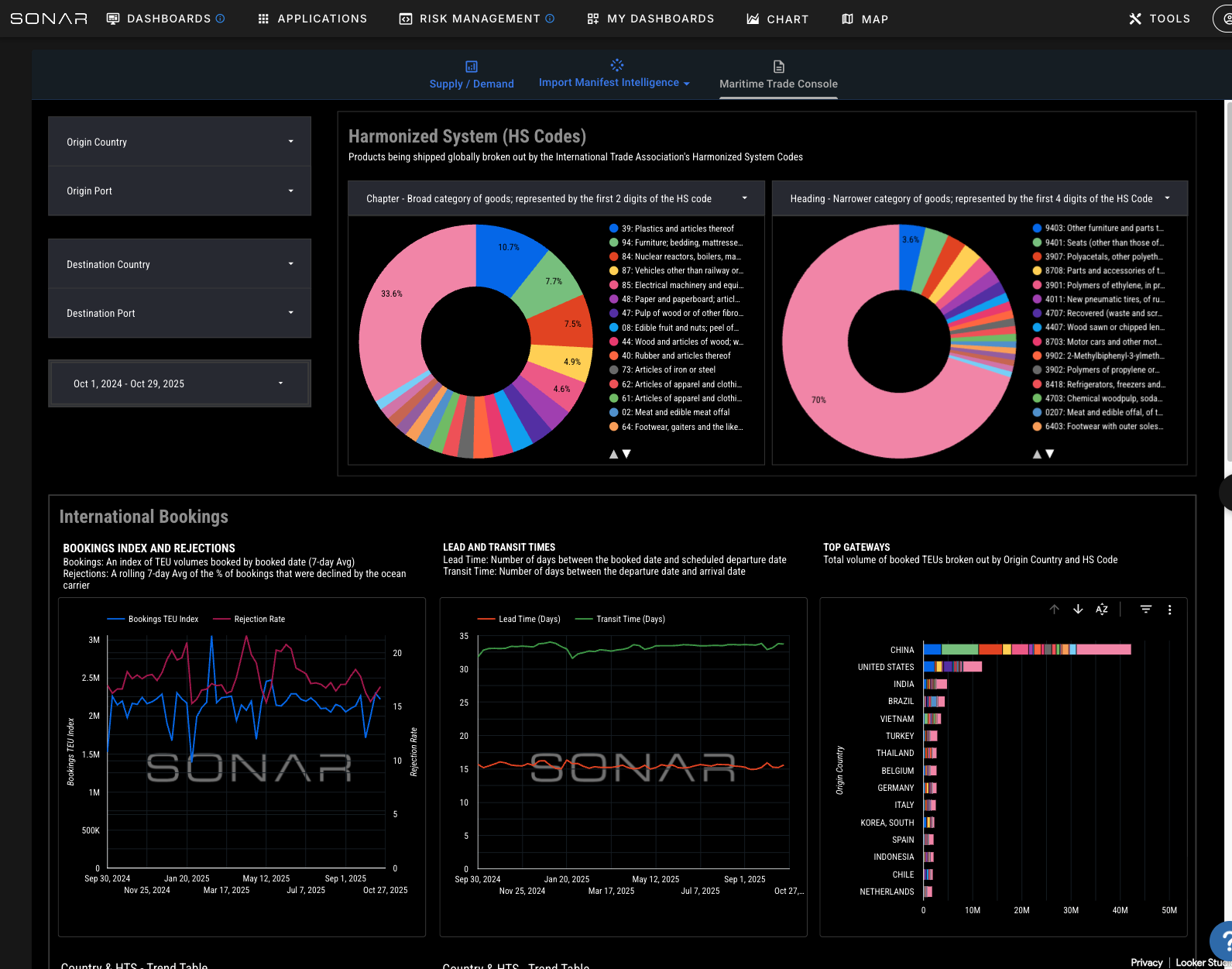Viewport: 1232px width, 969px height.
Task: Open the filter icon in Top Gateways
Action: coord(1146,610)
